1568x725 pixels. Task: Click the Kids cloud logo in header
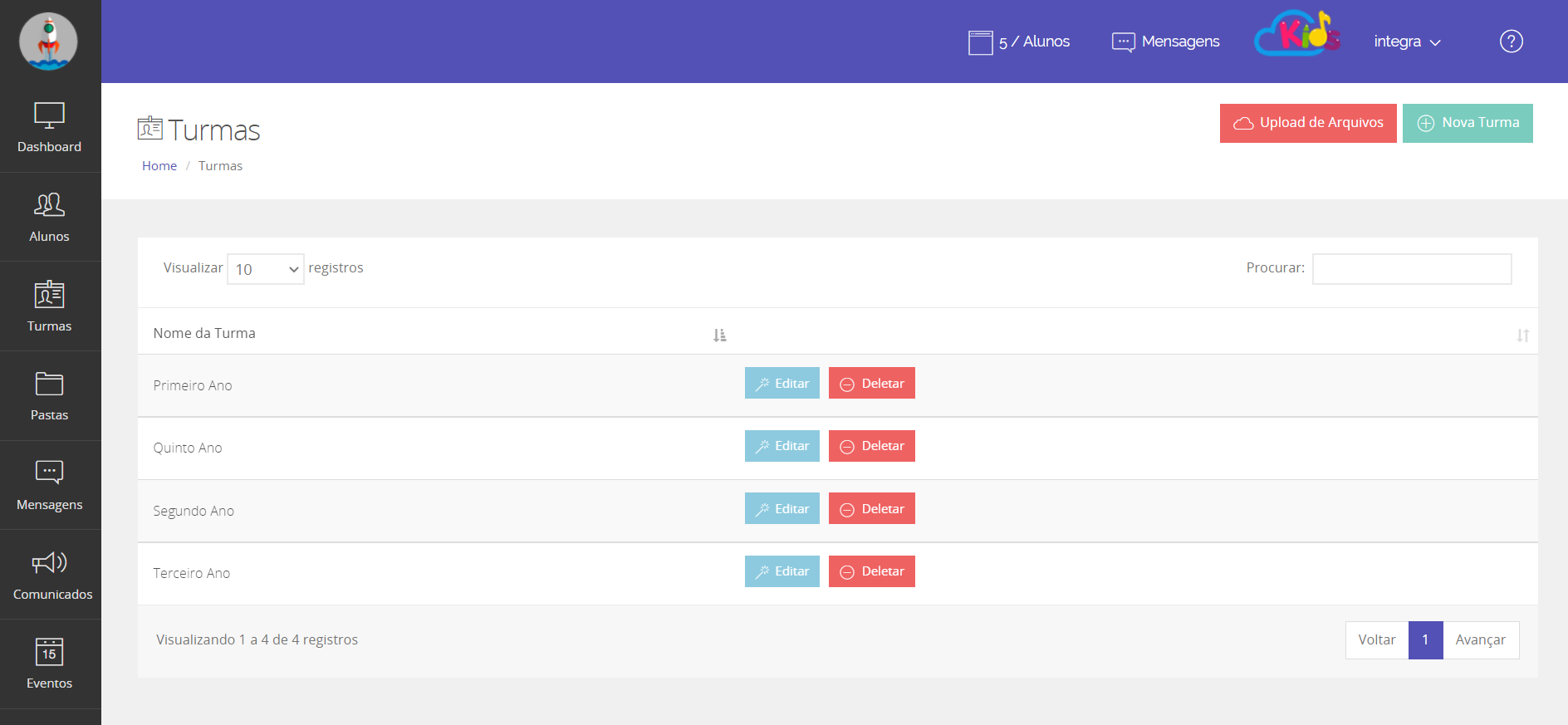pyautogui.click(x=1296, y=36)
